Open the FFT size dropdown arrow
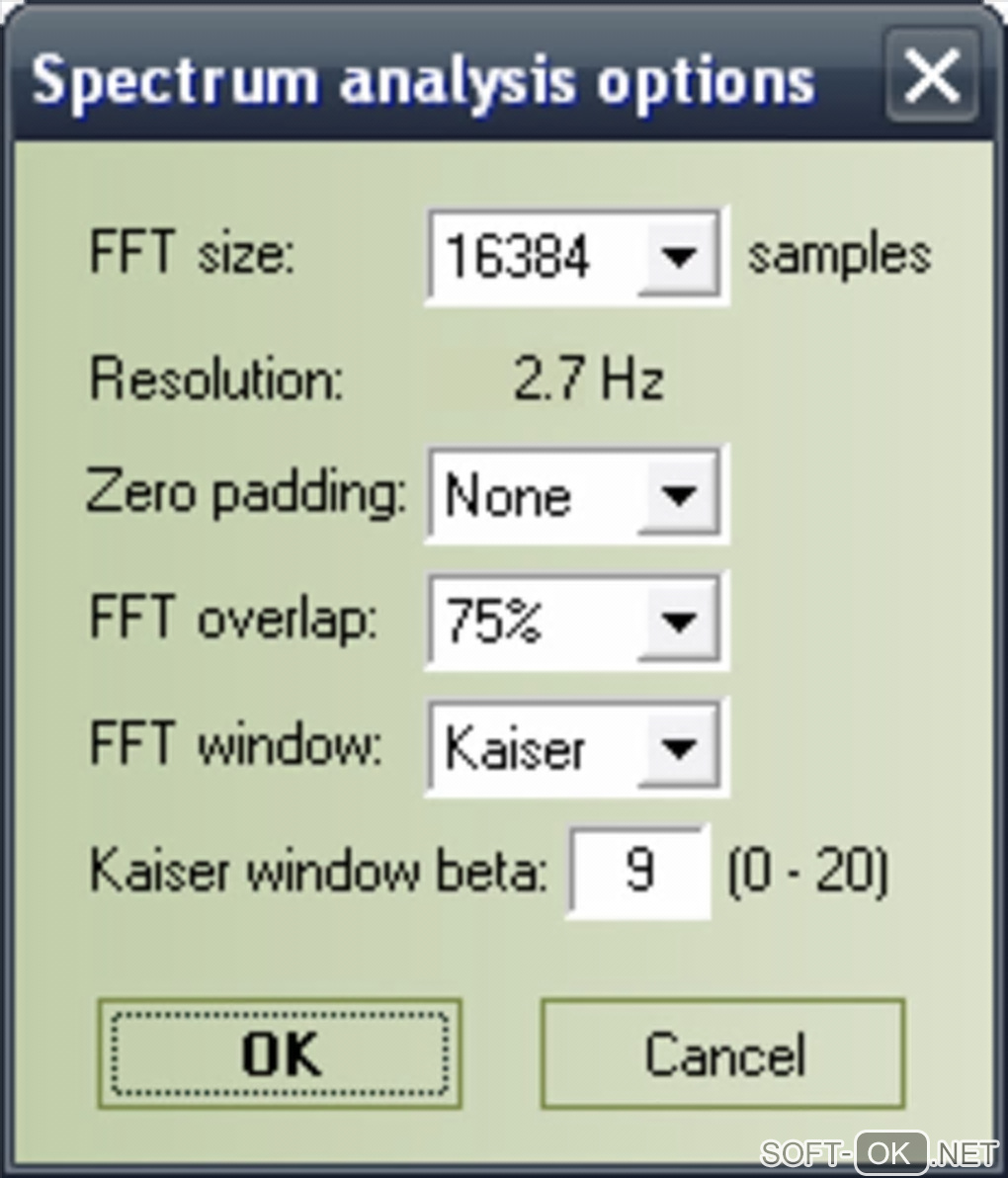 [677, 257]
